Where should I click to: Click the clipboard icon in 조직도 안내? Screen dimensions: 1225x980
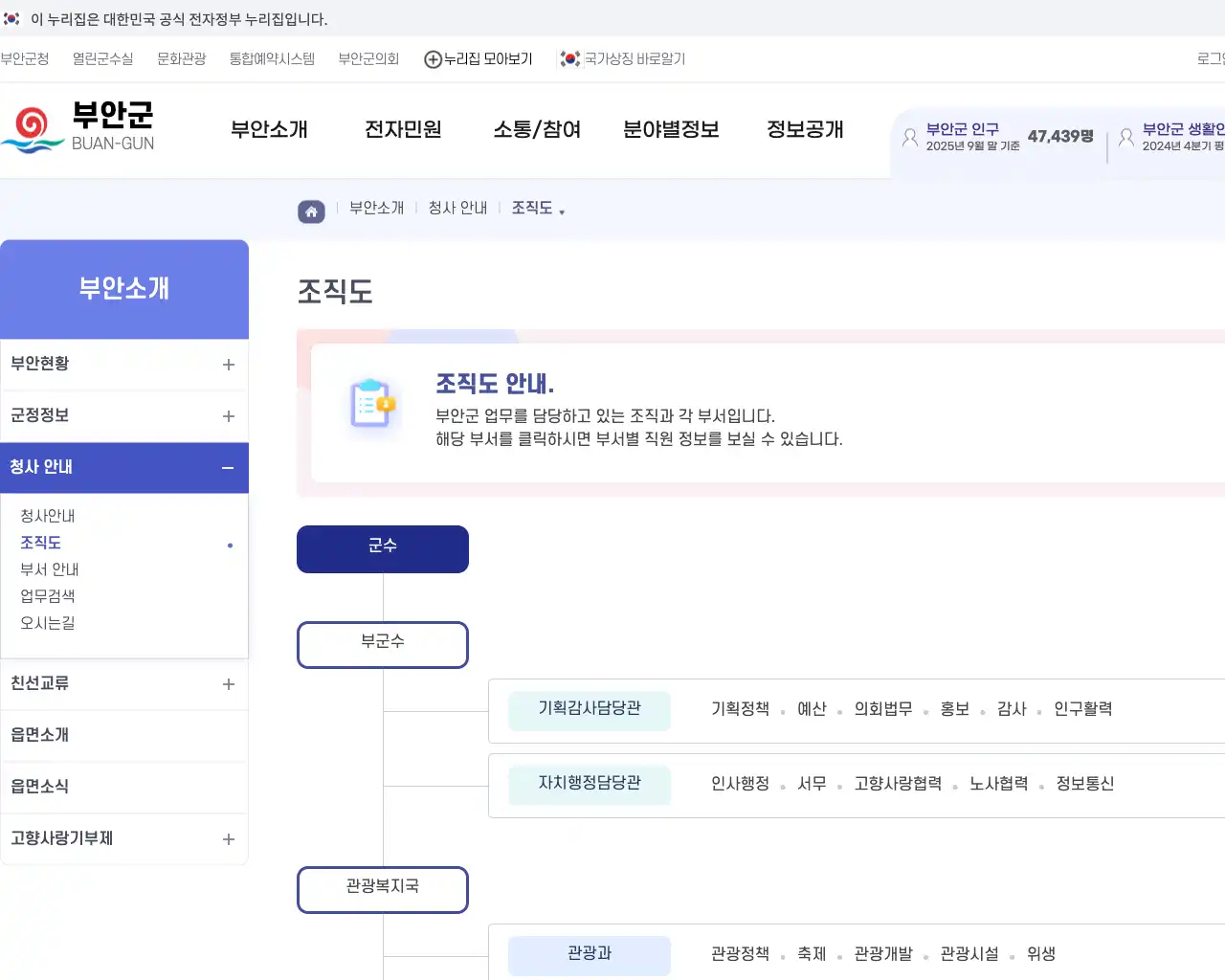coord(371,403)
